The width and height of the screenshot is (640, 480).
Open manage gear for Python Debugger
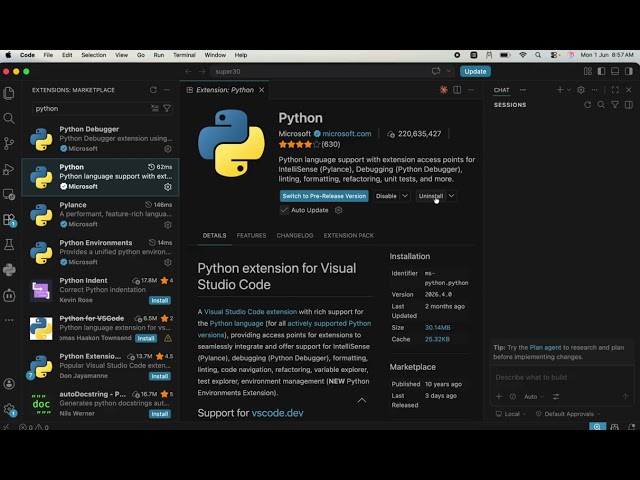[x=168, y=149]
